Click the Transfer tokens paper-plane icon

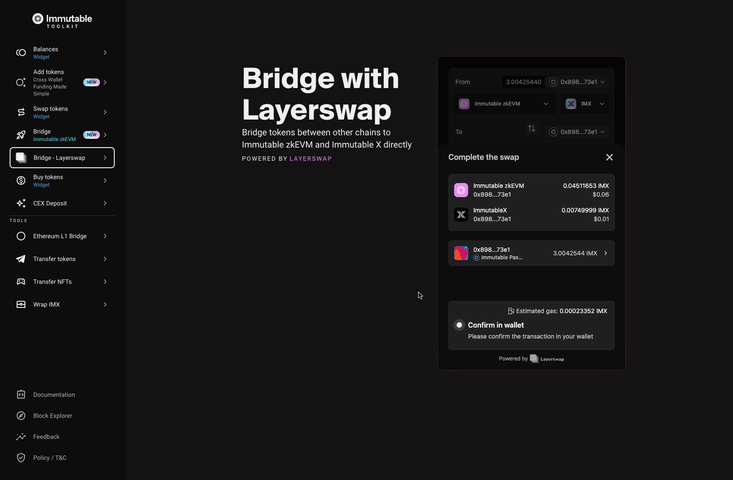click(x=21, y=259)
